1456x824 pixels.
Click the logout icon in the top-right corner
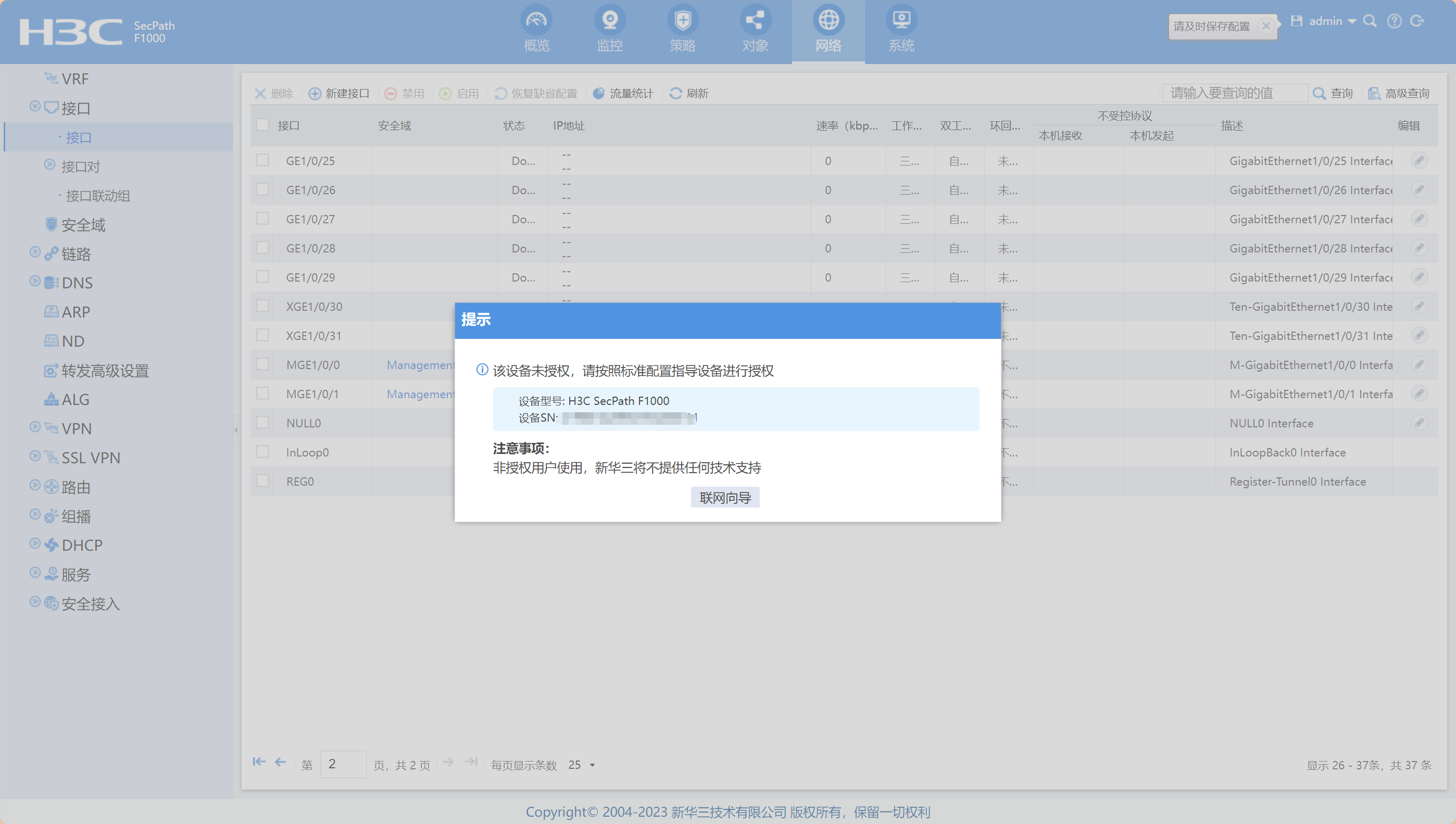(1417, 21)
